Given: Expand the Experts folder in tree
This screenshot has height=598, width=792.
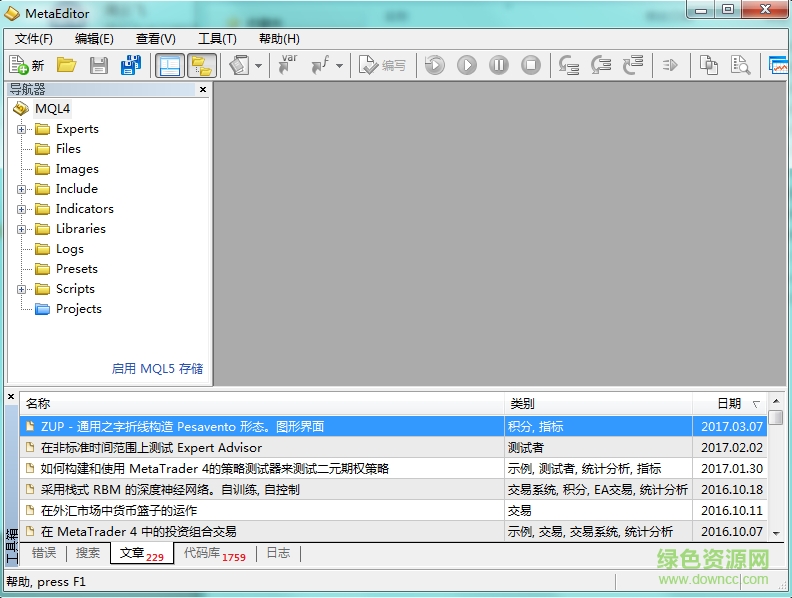Looking at the screenshot, I should (x=21, y=129).
